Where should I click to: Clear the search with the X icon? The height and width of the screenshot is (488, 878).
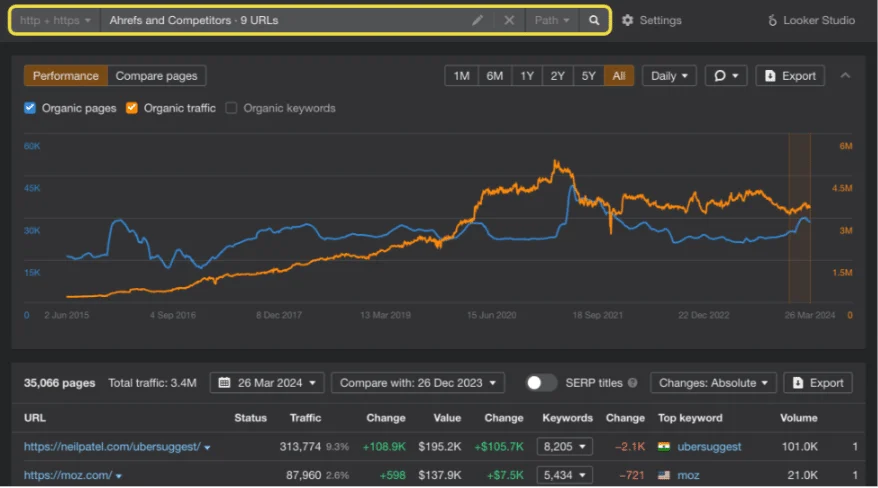point(509,20)
